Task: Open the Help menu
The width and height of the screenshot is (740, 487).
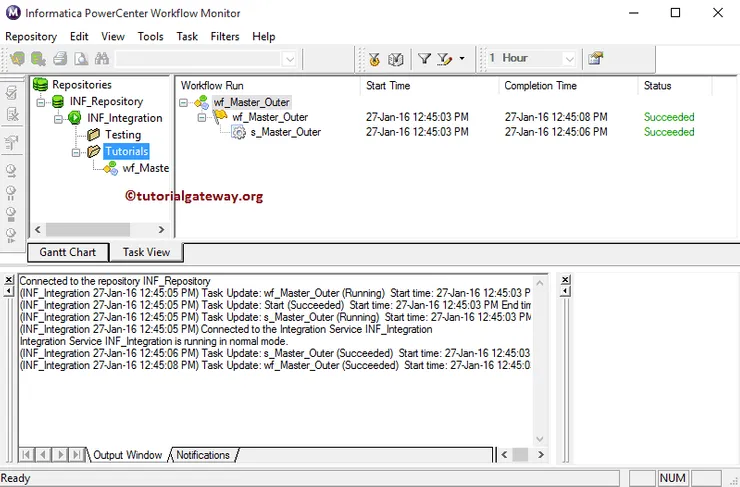Action: point(264,36)
